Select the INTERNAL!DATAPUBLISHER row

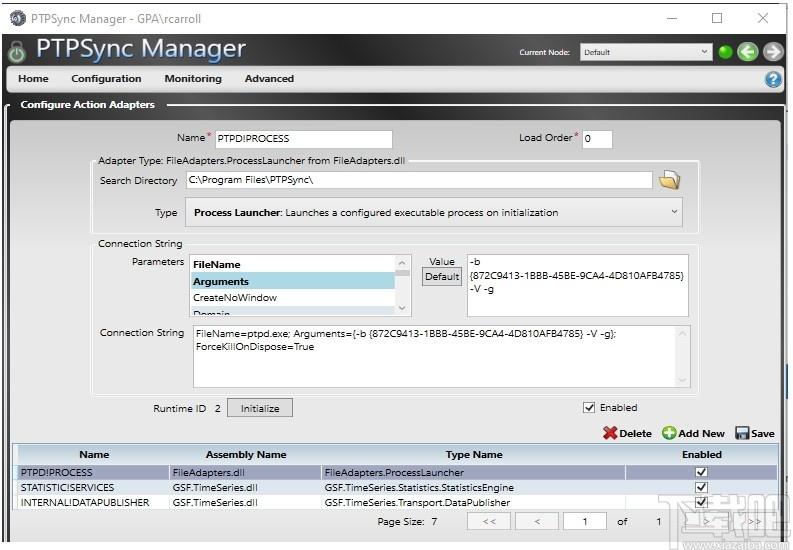pyautogui.click(x=398, y=502)
